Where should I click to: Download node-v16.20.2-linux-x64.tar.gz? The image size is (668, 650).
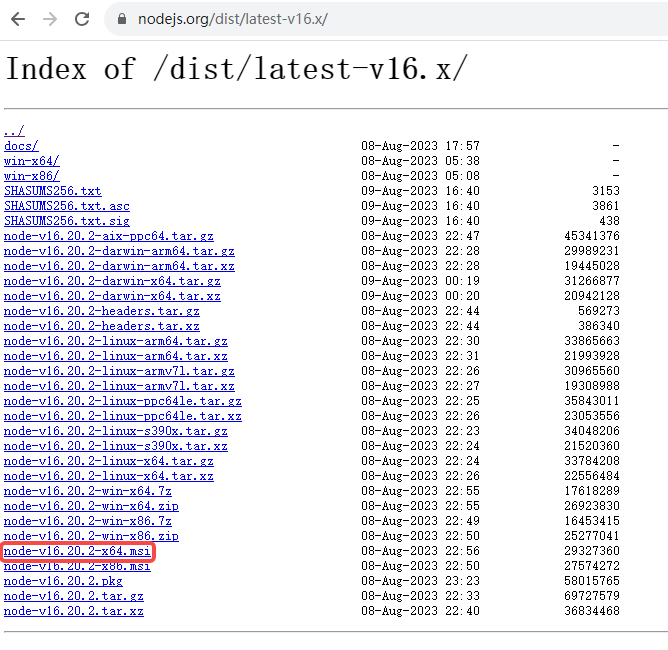[109, 461]
